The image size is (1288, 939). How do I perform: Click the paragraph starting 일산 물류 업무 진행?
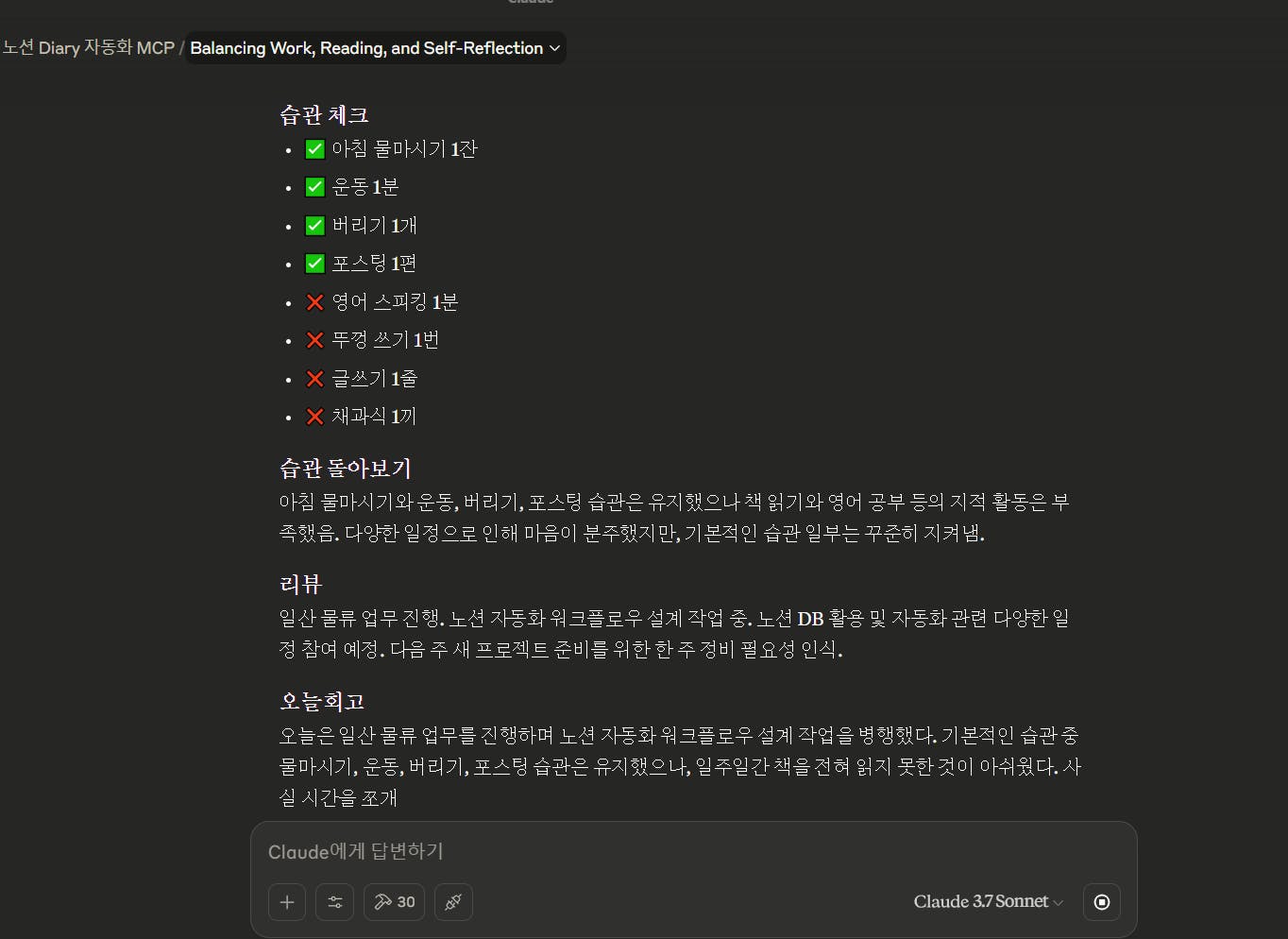674,634
